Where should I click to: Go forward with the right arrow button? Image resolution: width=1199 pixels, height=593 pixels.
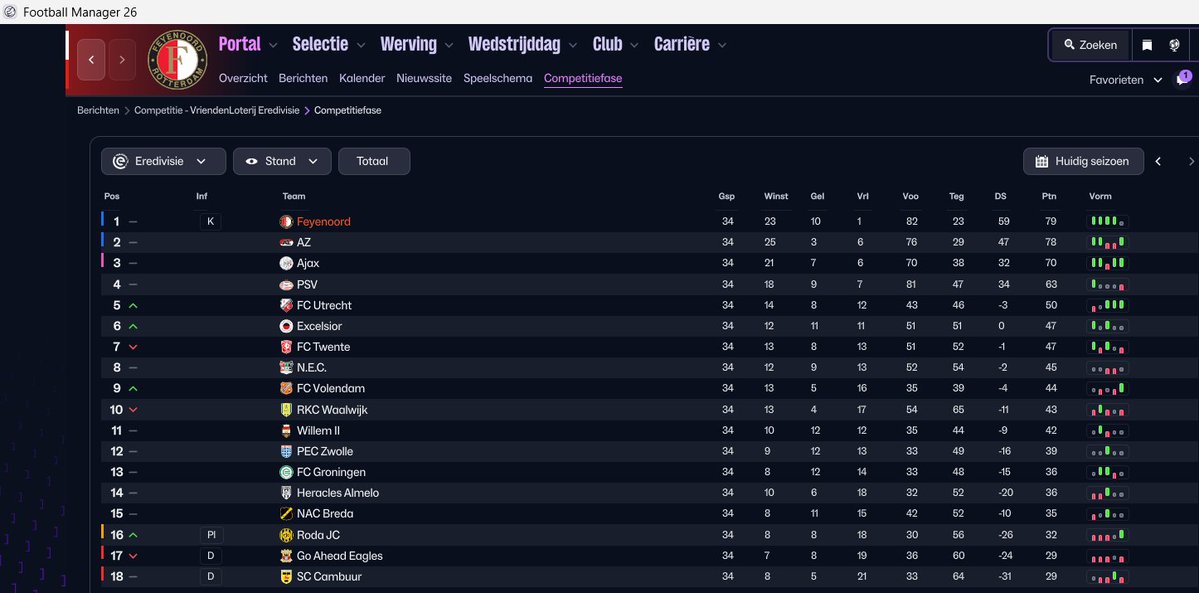click(x=122, y=60)
